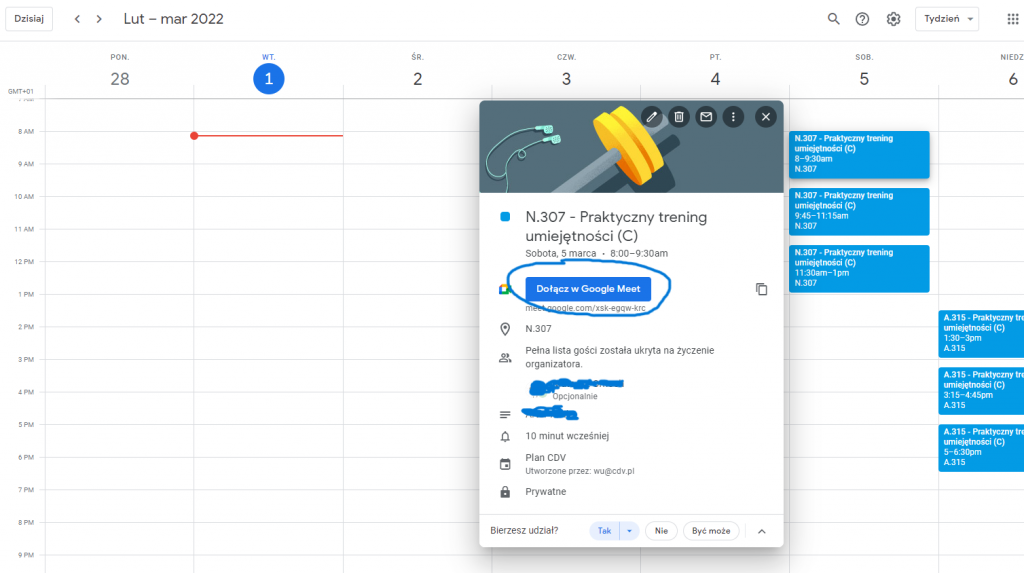The width and height of the screenshot is (1024, 573).
Task: Open N.307 event at 9:45–11:15am
Action: 859,211
